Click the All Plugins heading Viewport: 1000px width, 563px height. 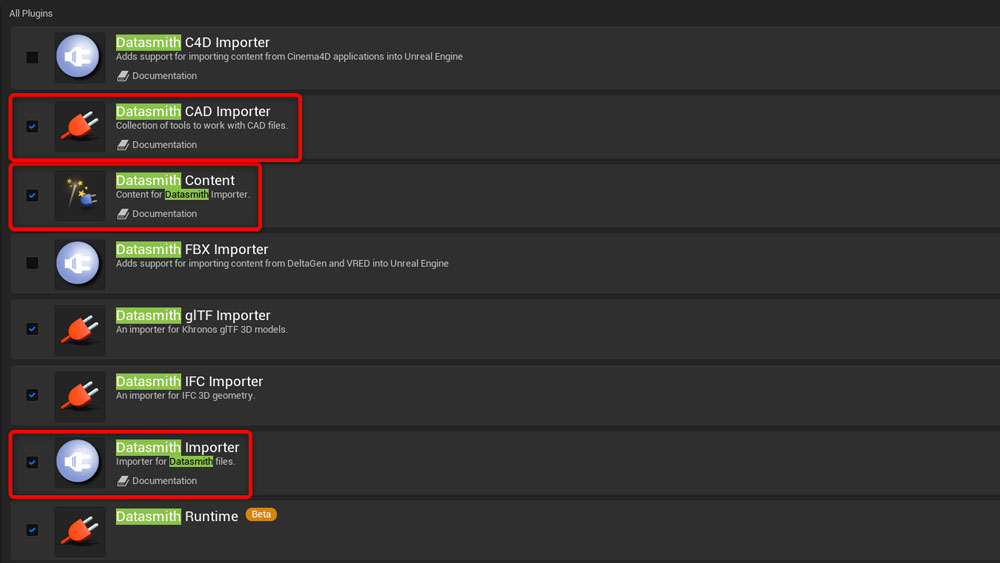[31, 13]
